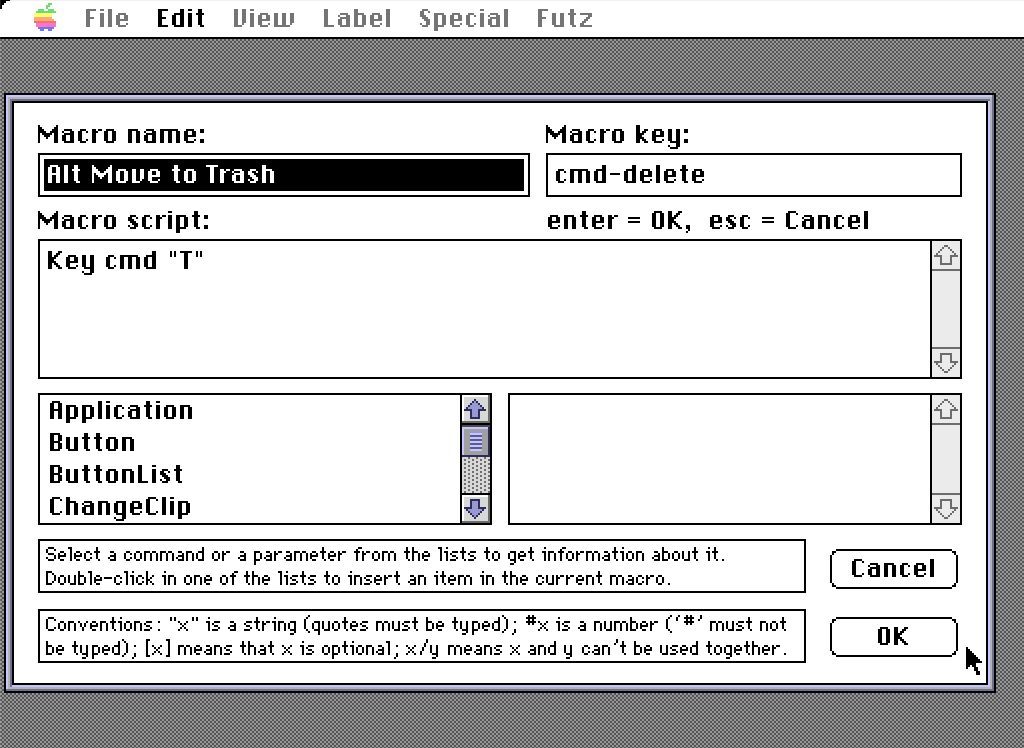This screenshot has height=748, width=1024.
Task: Click the command list scrollbar thumb
Action: click(476, 440)
